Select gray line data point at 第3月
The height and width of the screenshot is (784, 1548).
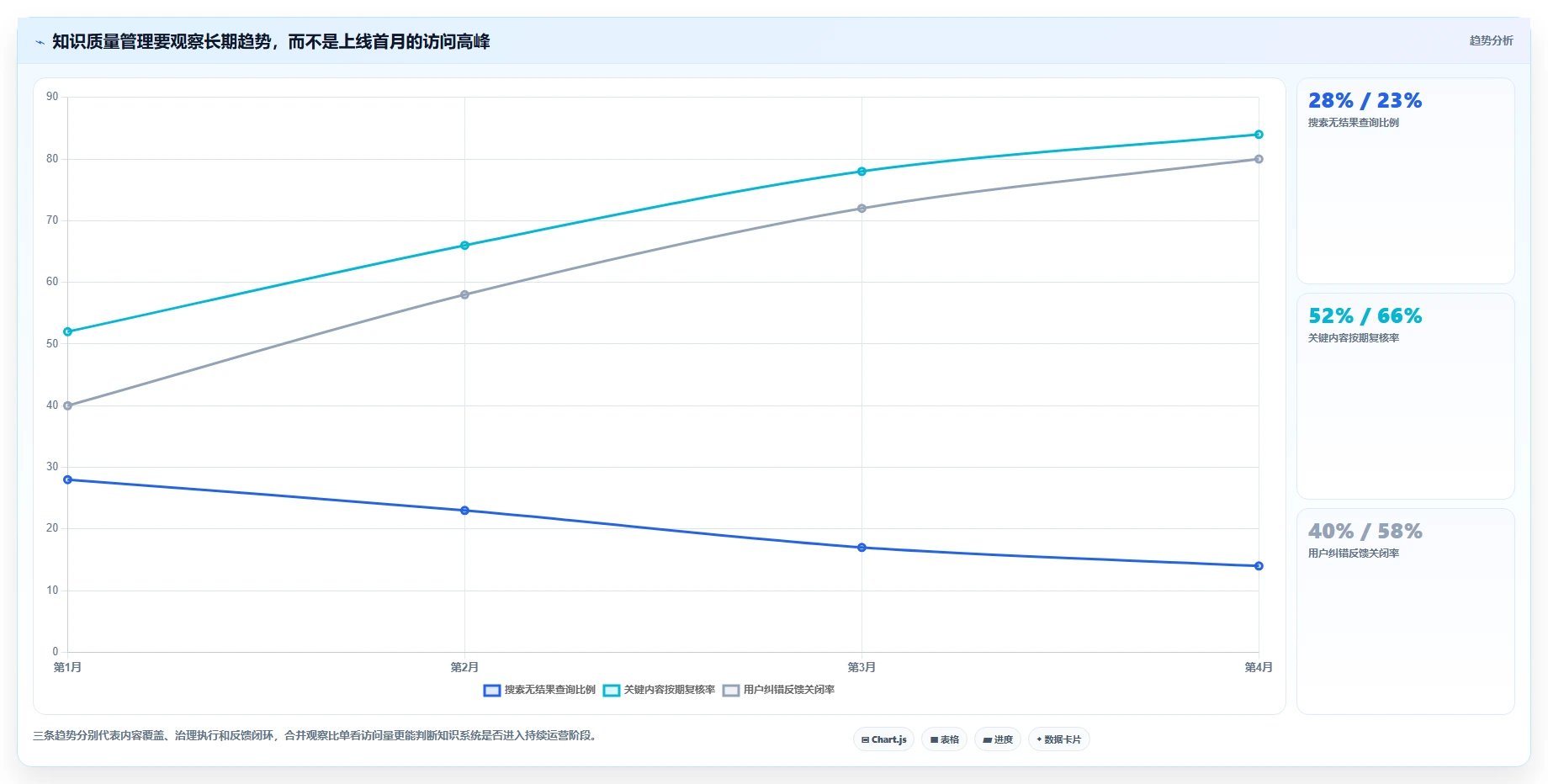861,209
